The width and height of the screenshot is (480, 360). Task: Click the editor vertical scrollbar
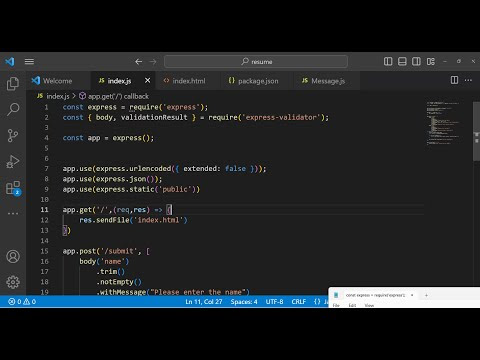pos(476,131)
